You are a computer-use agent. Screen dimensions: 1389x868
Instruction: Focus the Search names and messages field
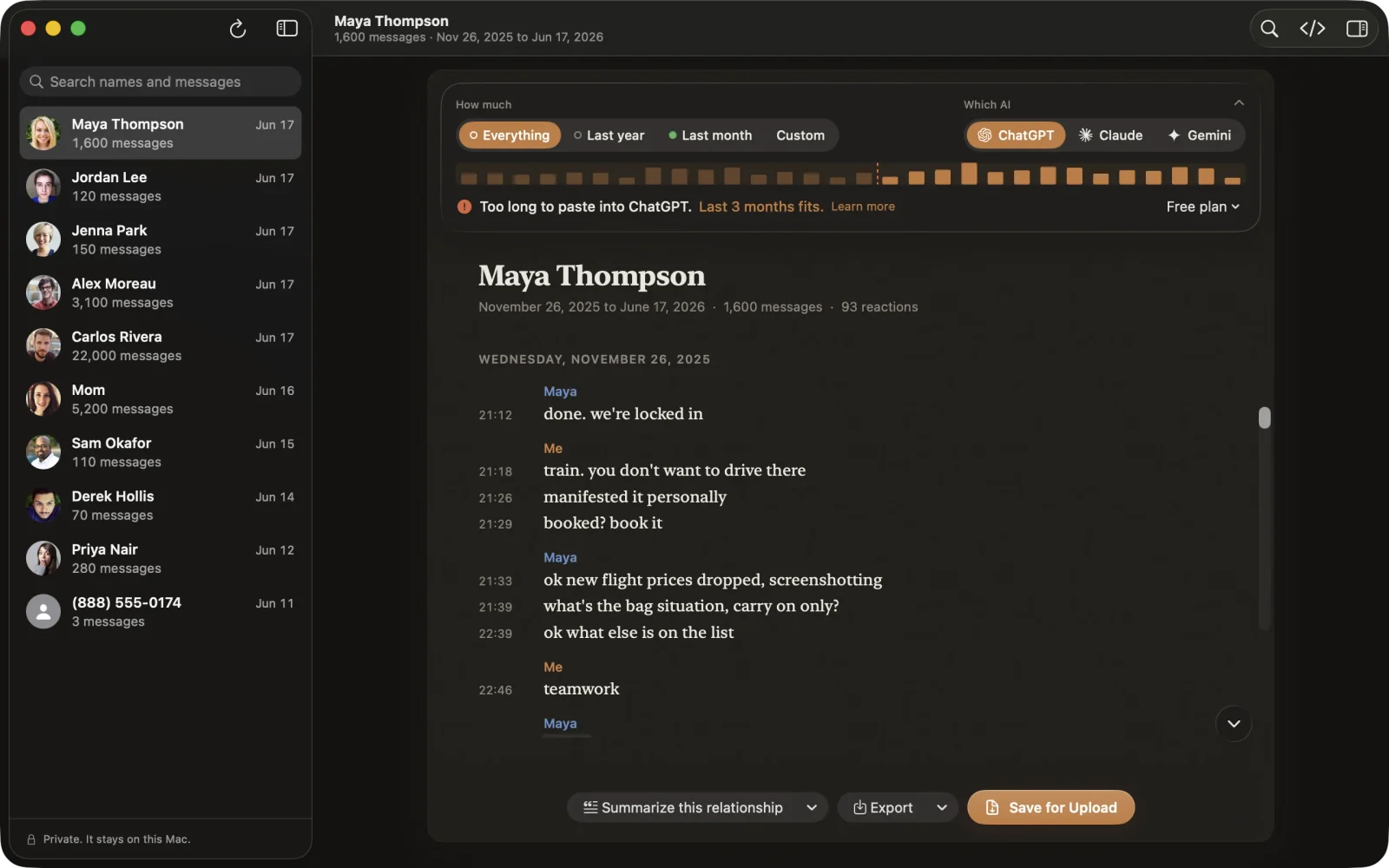tap(161, 82)
